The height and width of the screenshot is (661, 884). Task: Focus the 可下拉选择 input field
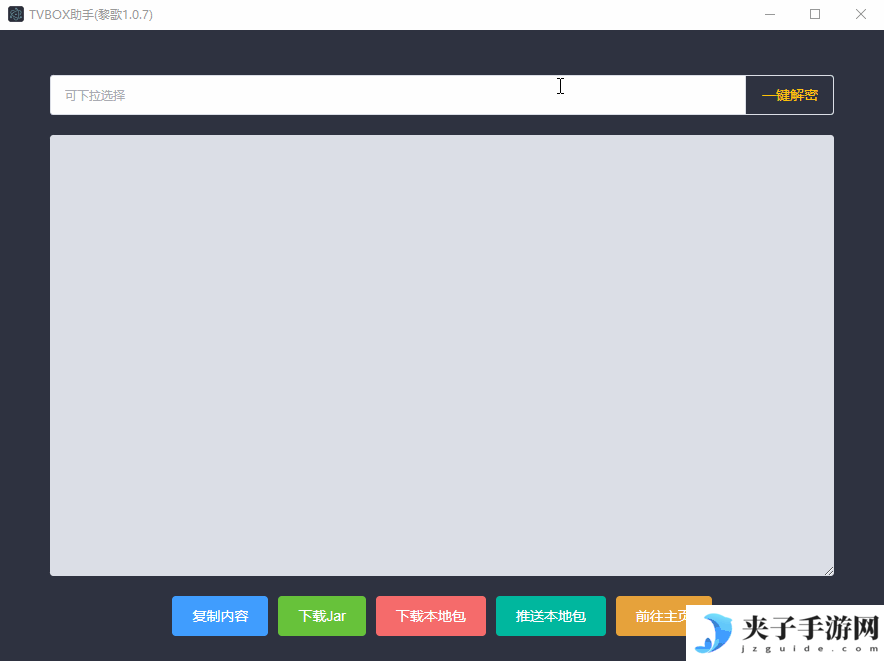click(398, 95)
